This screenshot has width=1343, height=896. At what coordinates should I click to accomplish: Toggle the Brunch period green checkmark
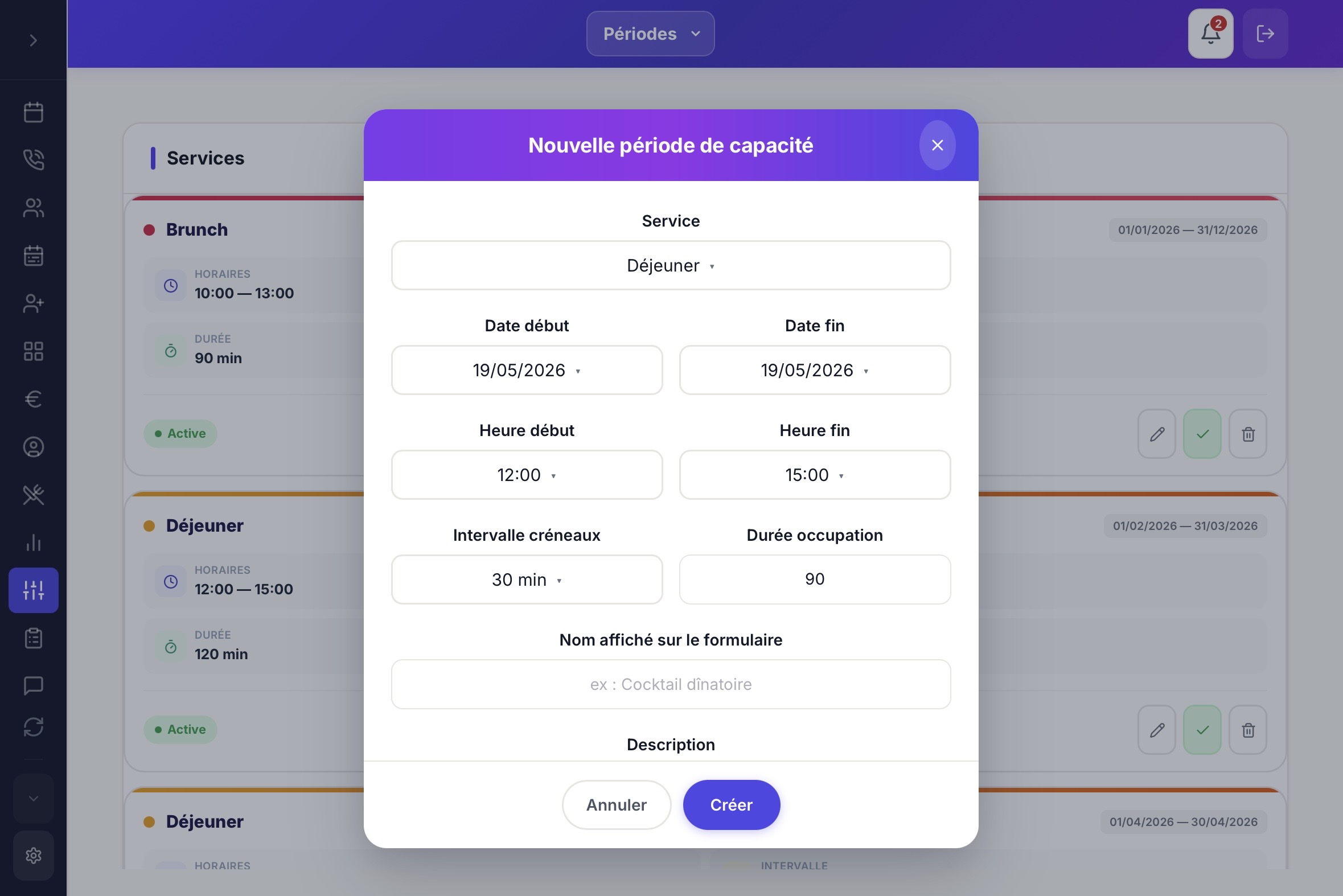(x=1202, y=434)
